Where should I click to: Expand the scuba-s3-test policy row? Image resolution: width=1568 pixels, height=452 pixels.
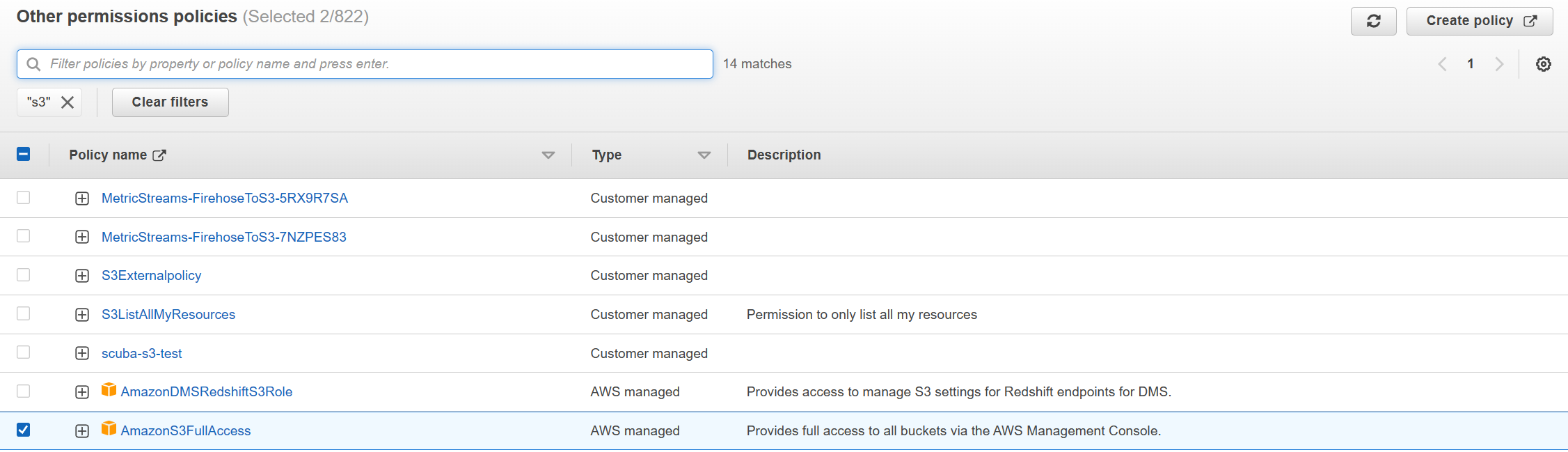[82, 353]
